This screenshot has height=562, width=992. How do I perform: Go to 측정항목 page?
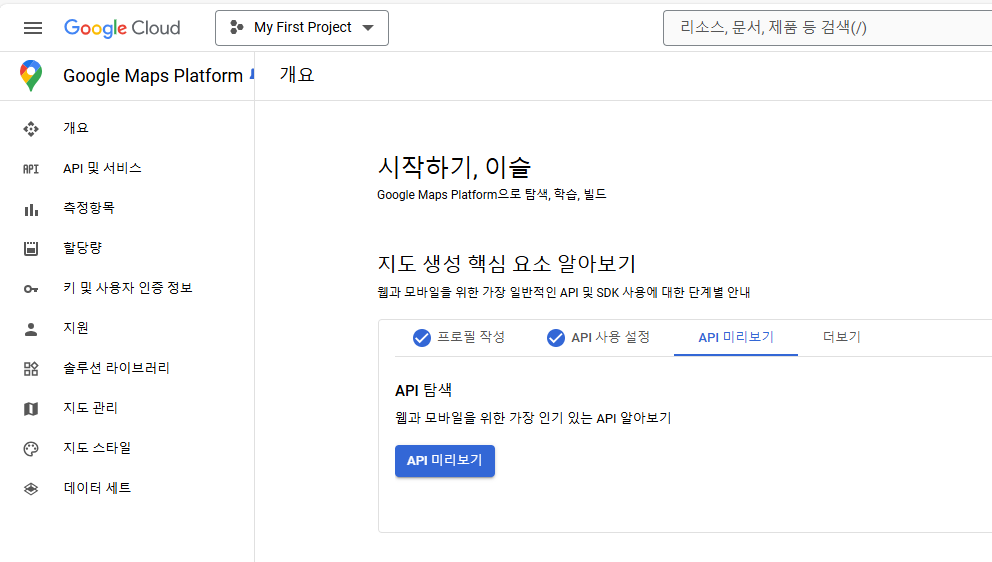point(127,208)
